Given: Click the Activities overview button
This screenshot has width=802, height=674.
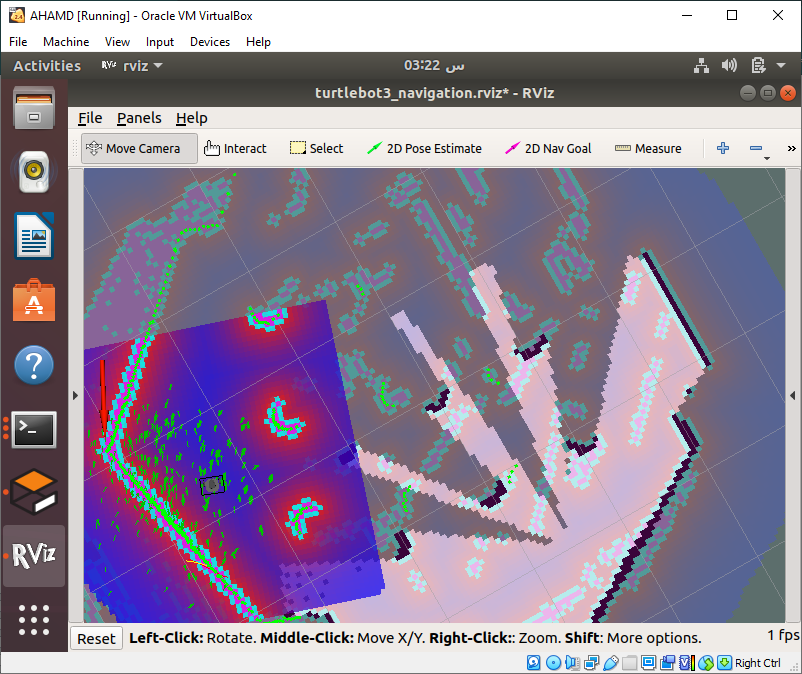Looking at the screenshot, I should (47, 66).
